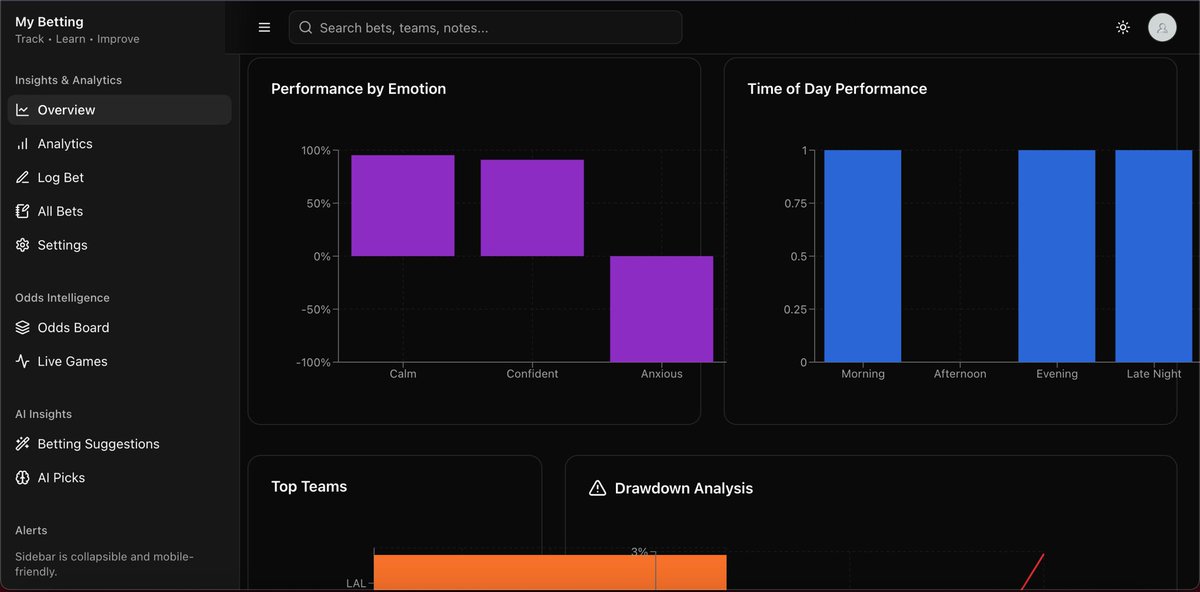Image resolution: width=1200 pixels, height=592 pixels.
Task: Click the search magnifier in the search bar
Action: point(306,27)
